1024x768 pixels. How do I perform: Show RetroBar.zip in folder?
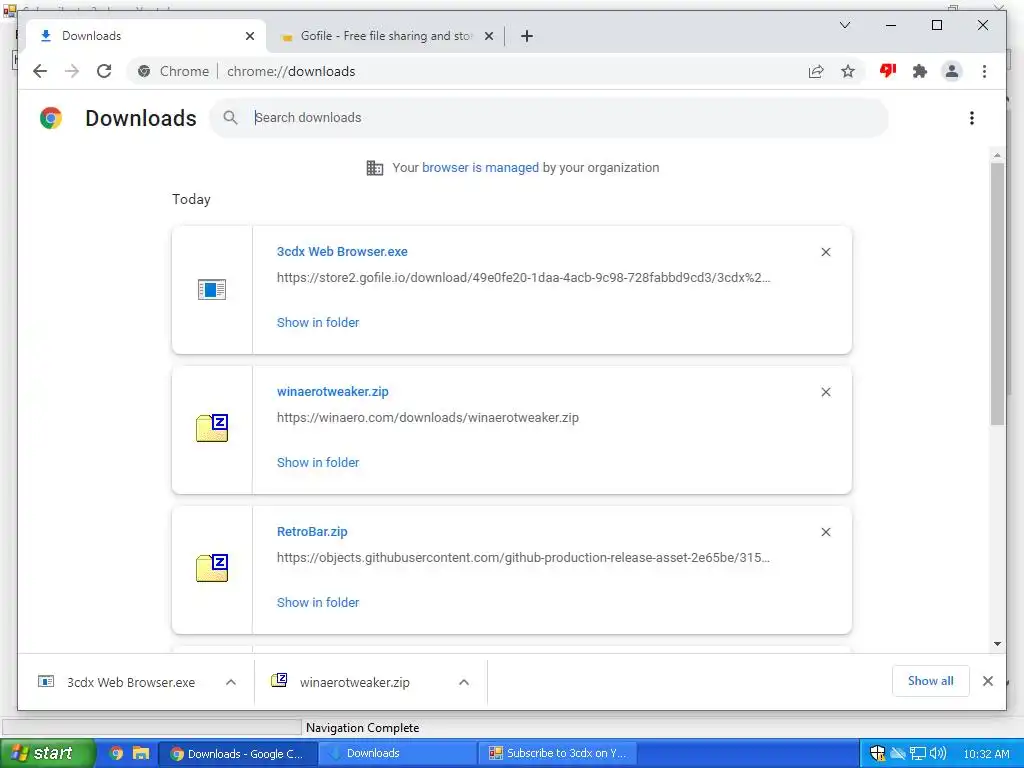tap(318, 603)
